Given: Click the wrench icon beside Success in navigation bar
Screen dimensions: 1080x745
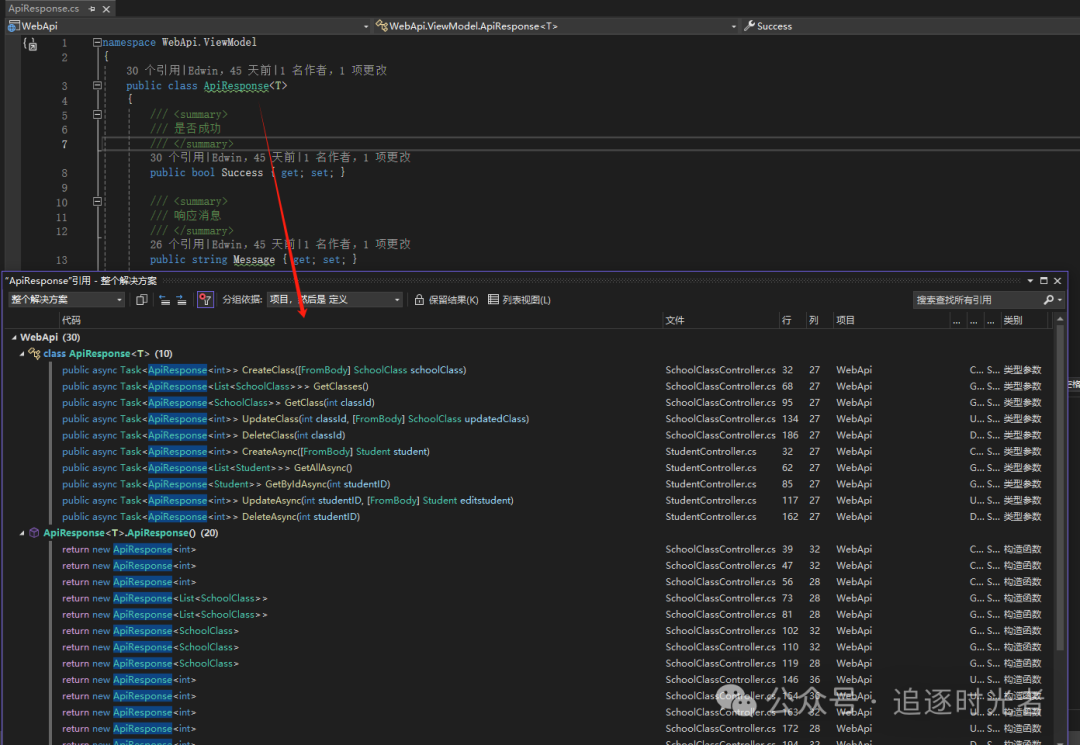Looking at the screenshot, I should 749,26.
